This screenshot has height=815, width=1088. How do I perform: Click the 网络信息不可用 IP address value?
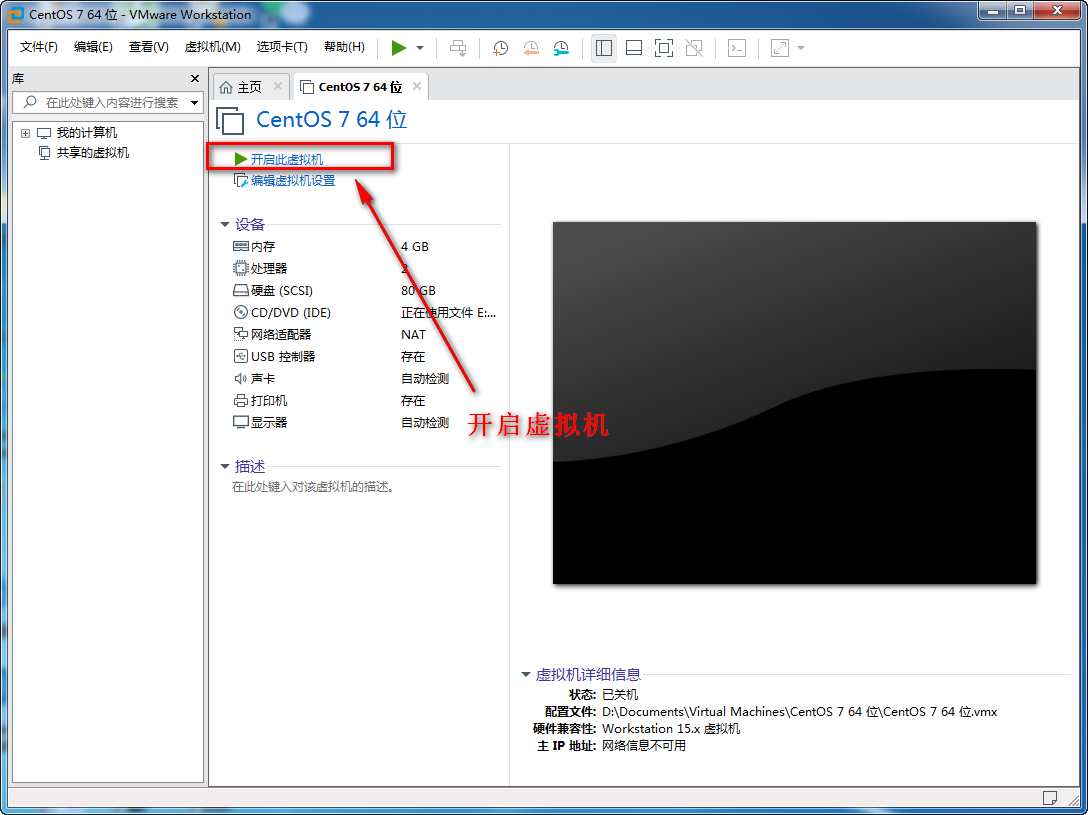pyautogui.click(x=644, y=746)
